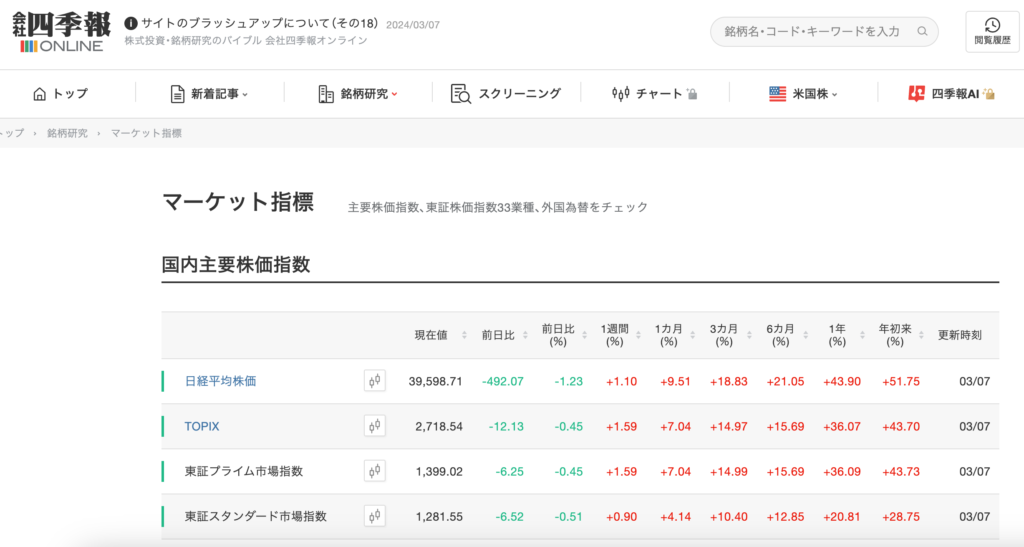Sort table by 現在値 column
Viewport: 1024px width, 547px height.
(x=440, y=335)
